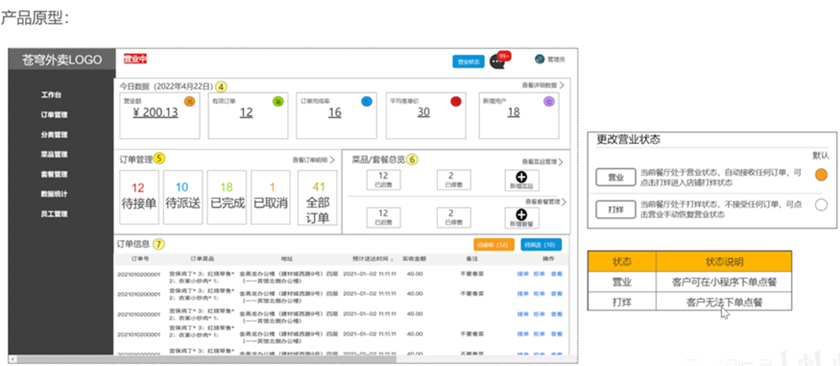Click value 16 under 订单完成率
840x366 pixels.
coord(335,113)
